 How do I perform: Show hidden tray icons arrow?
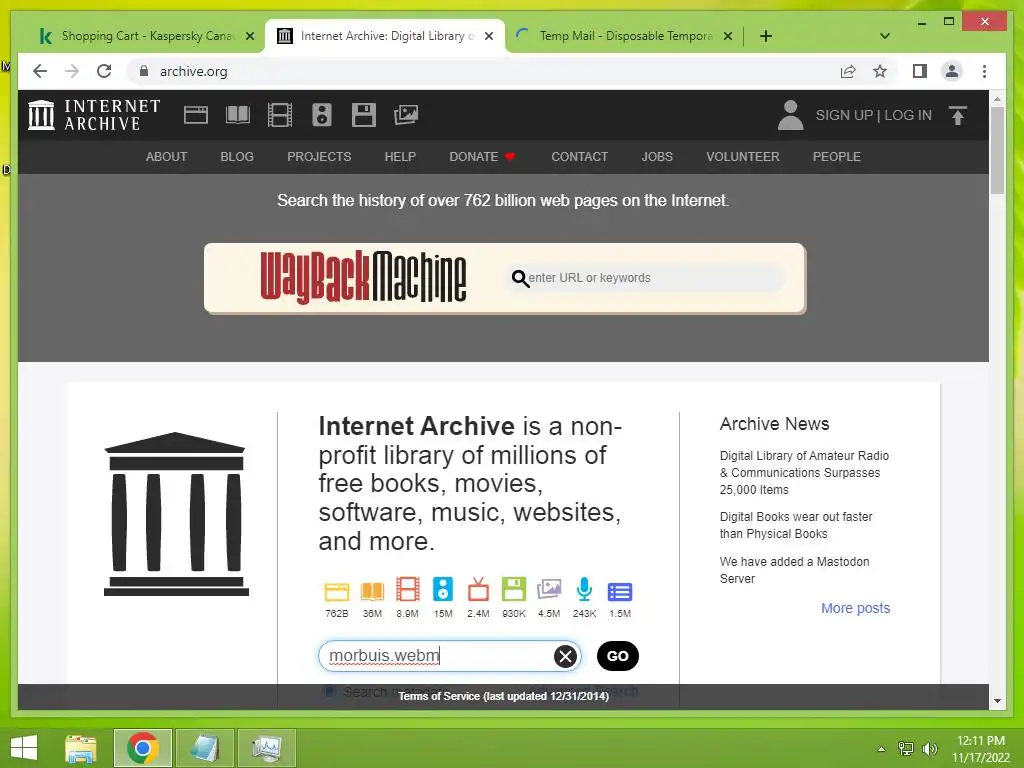pyautogui.click(x=881, y=749)
